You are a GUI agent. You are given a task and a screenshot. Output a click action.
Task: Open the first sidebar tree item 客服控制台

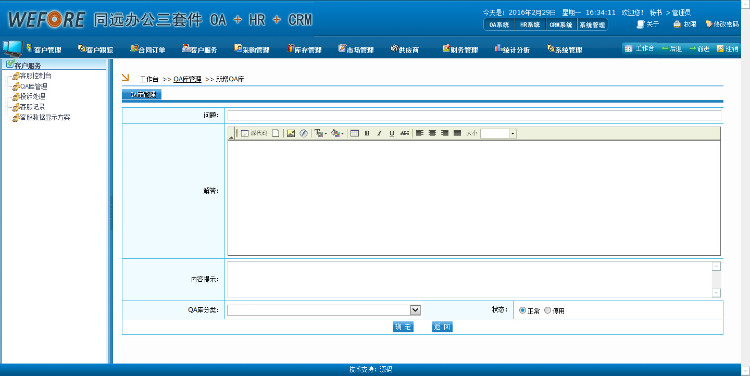[32, 76]
